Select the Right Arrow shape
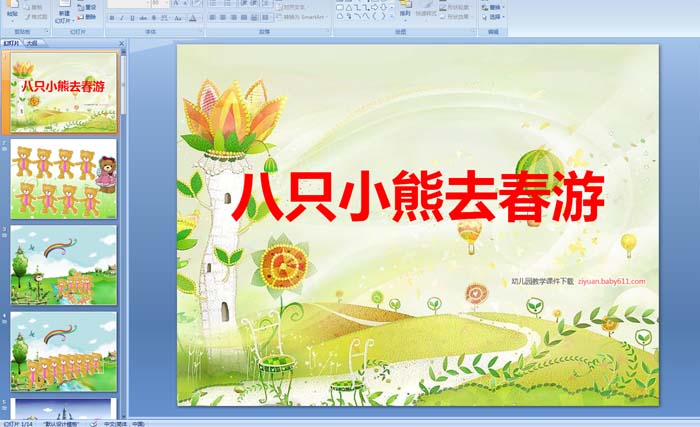 tap(375, 8)
